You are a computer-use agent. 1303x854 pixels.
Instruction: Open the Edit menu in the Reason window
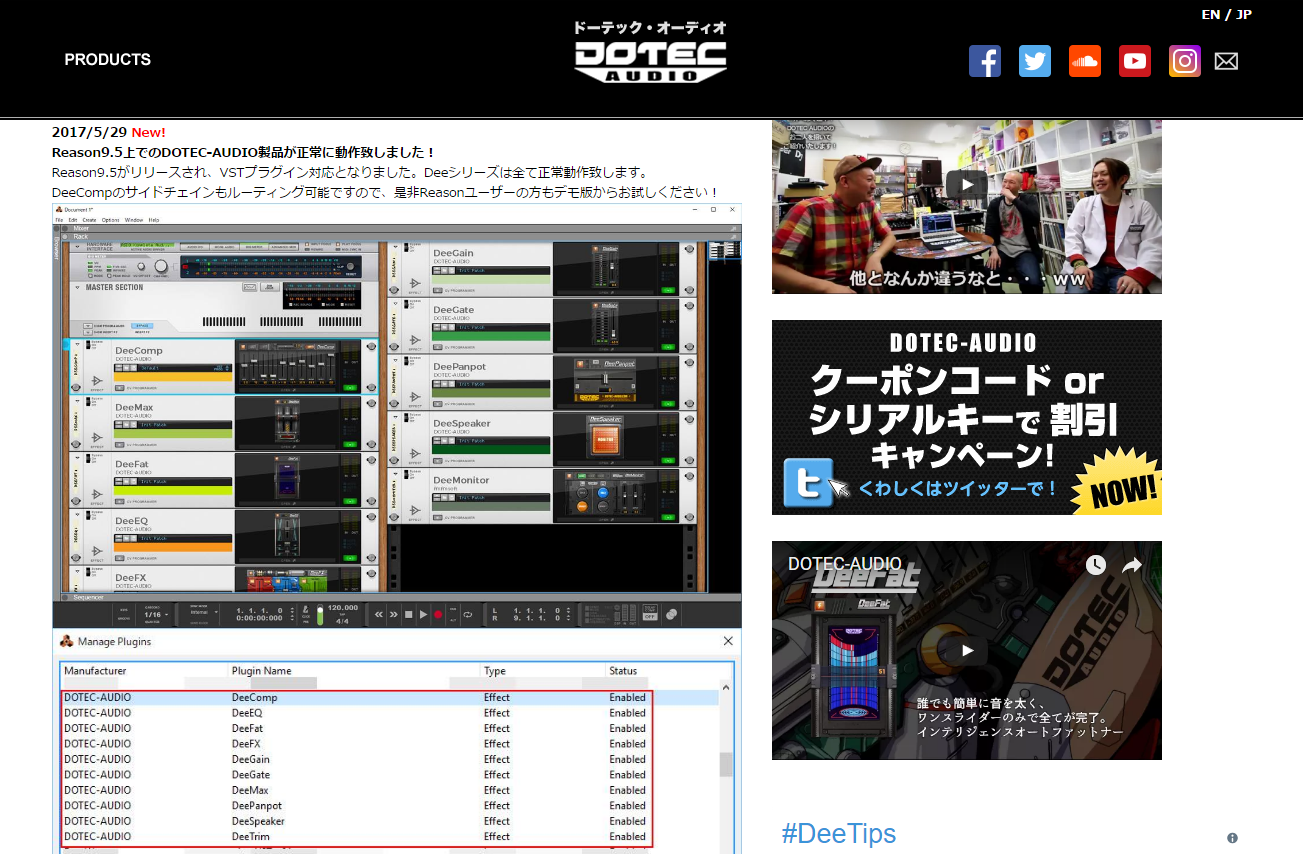click(73, 219)
